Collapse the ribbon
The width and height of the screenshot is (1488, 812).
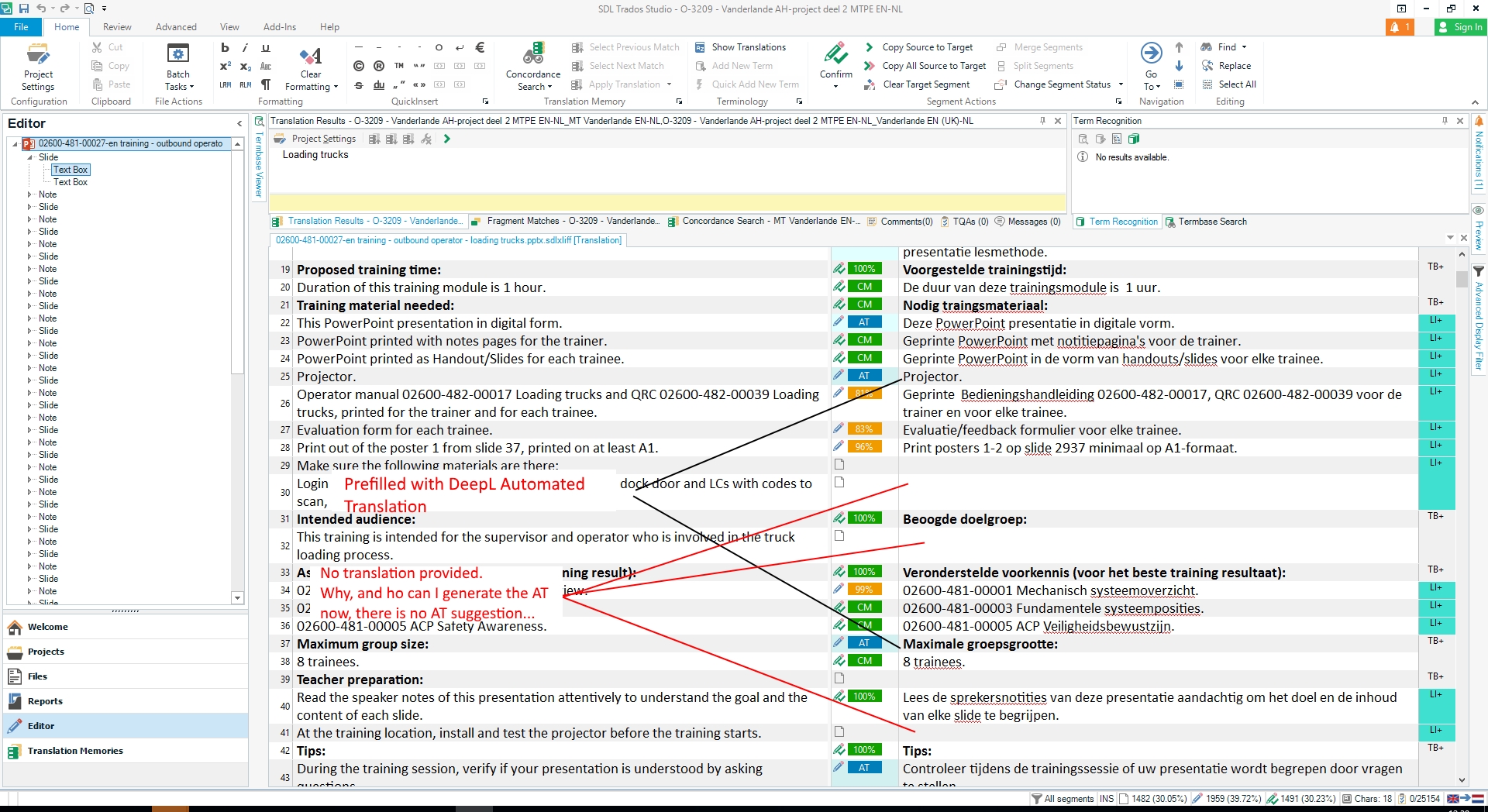pyautogui.click(x=1475, y=102)
